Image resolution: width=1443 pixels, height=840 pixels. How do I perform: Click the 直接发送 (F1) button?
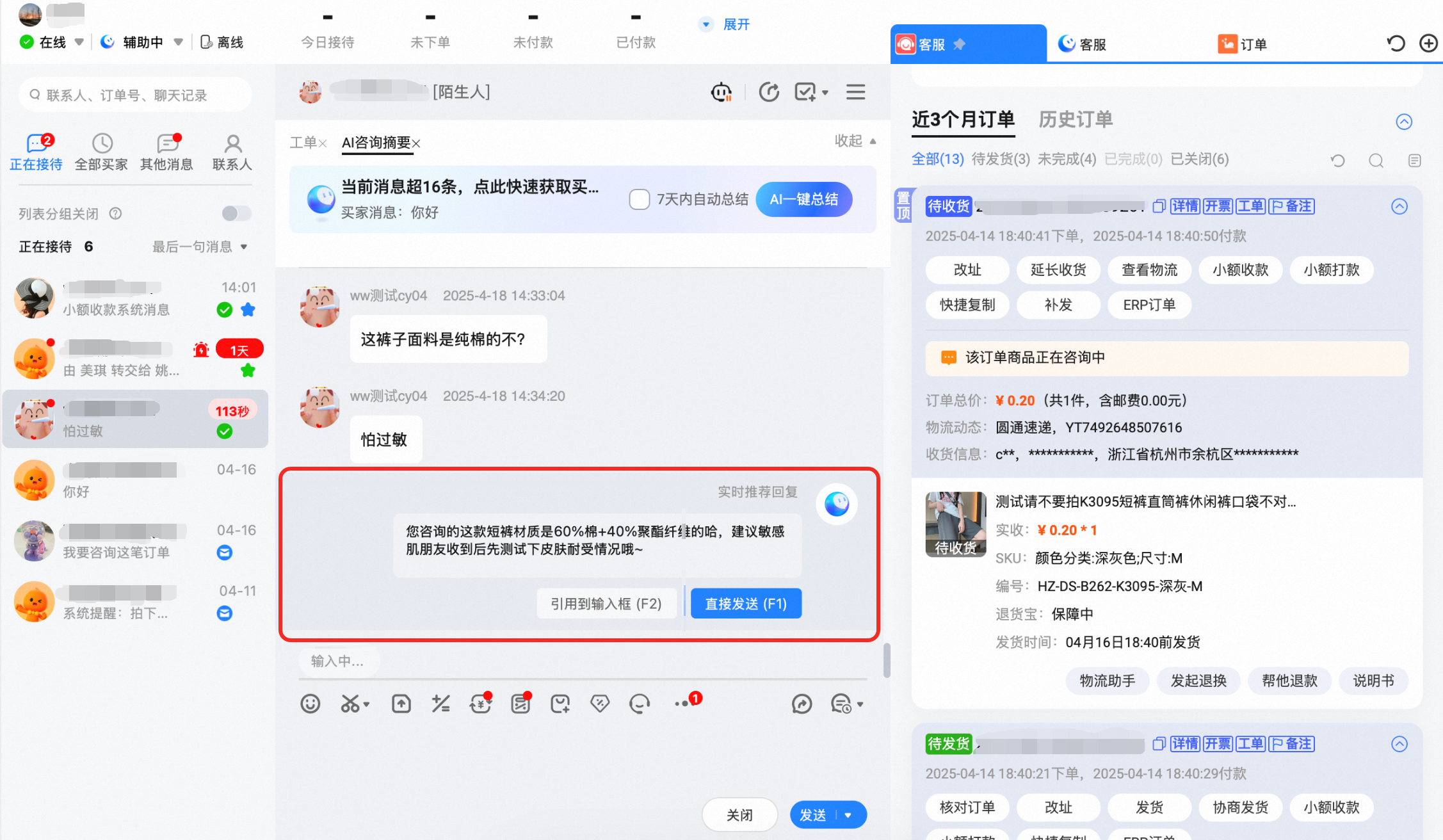(746, 603)
